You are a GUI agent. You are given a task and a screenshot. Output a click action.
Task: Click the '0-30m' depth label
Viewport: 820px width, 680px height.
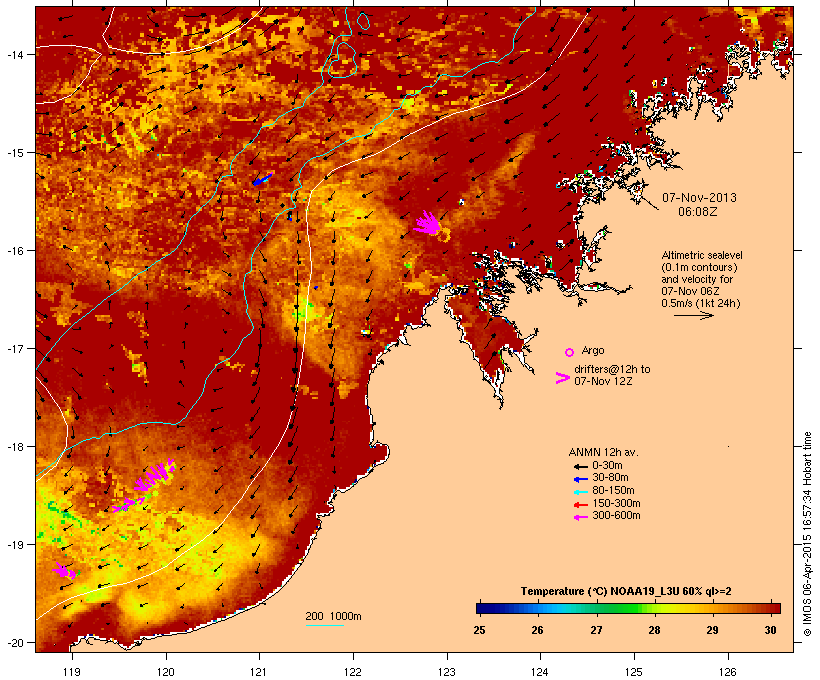(607, 466)
